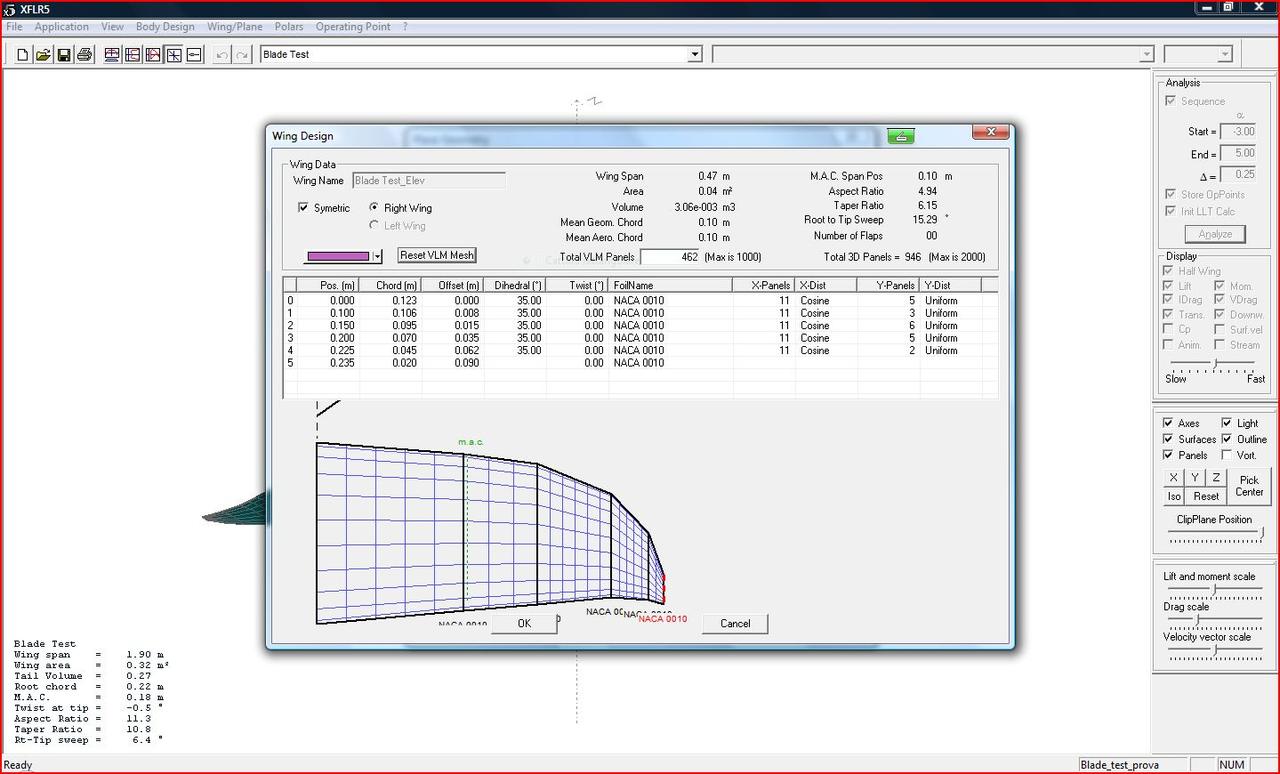Disable the Axes display checkbox
The height and width of the screenshot is (774, 1280).
[x=1168, y=423]
